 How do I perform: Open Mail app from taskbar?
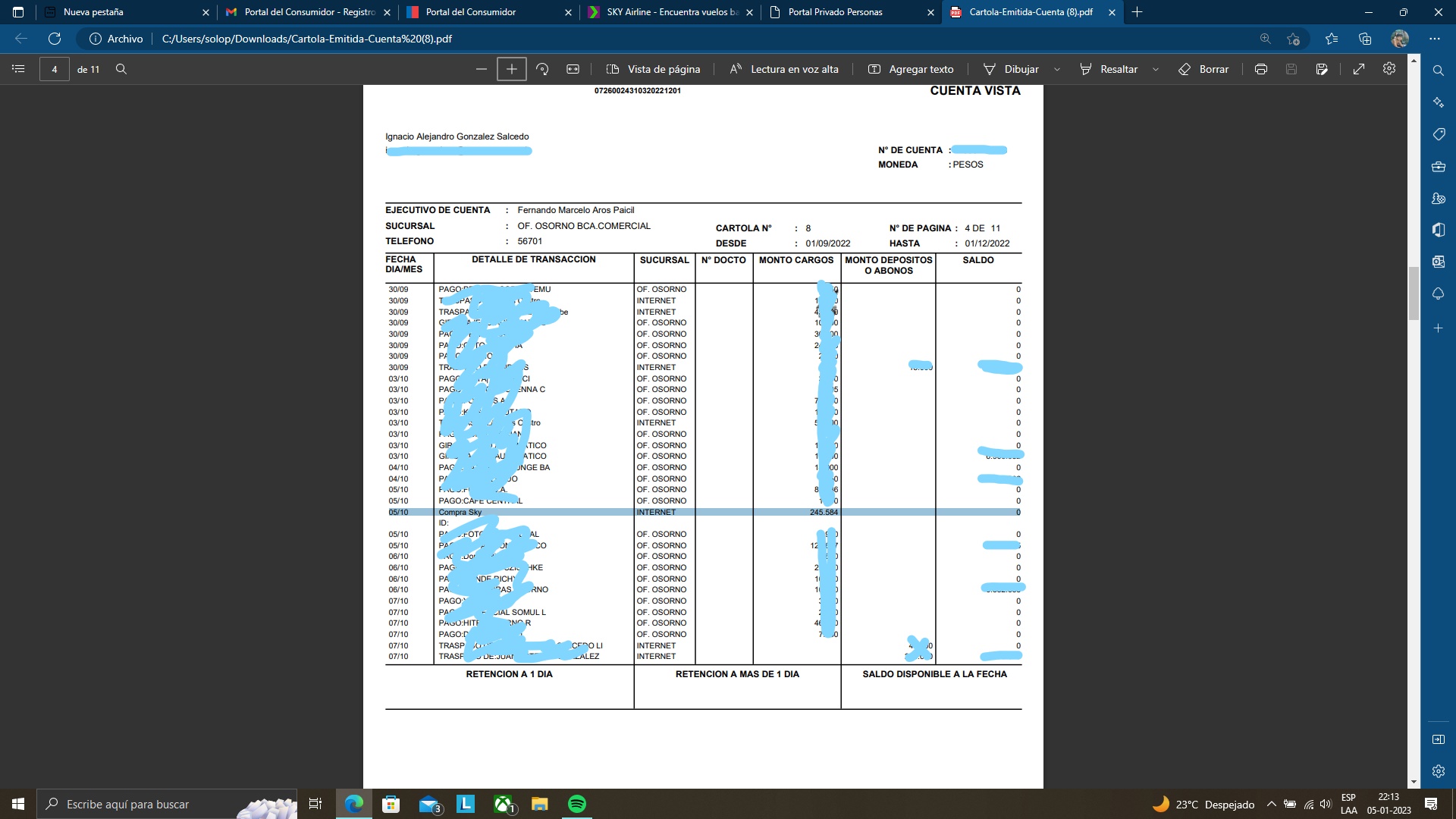click(429, 804)
